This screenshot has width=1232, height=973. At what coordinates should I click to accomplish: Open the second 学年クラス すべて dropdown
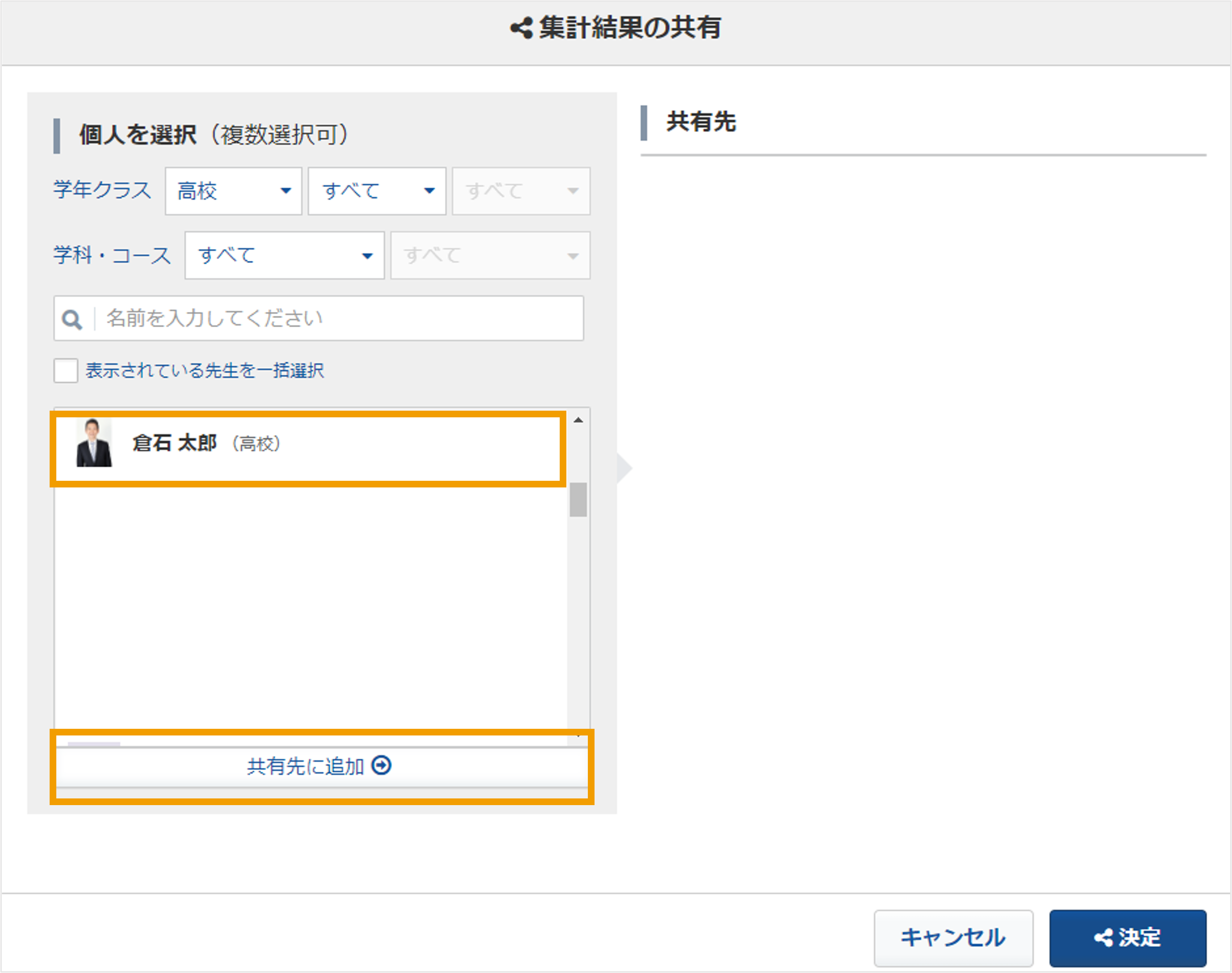pyautogui.click(x=376, y=191)
